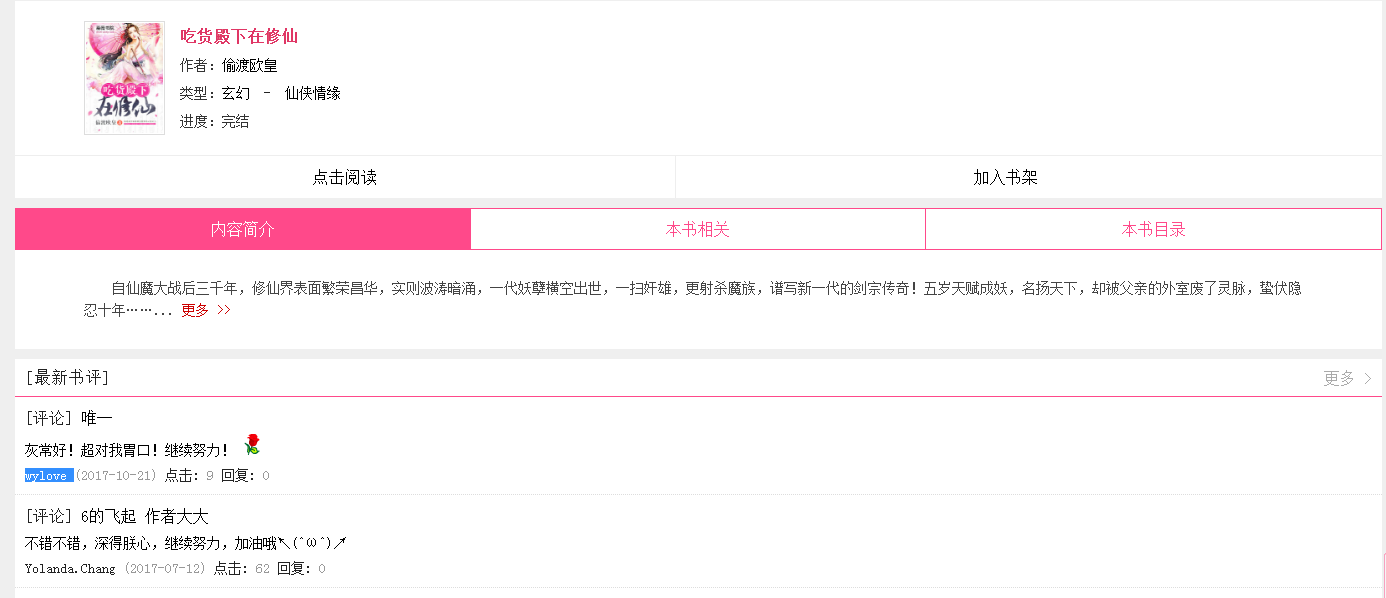Click the rose emoji icon
The width and height of the screenshot is (1386, 598).
point(252,445)
